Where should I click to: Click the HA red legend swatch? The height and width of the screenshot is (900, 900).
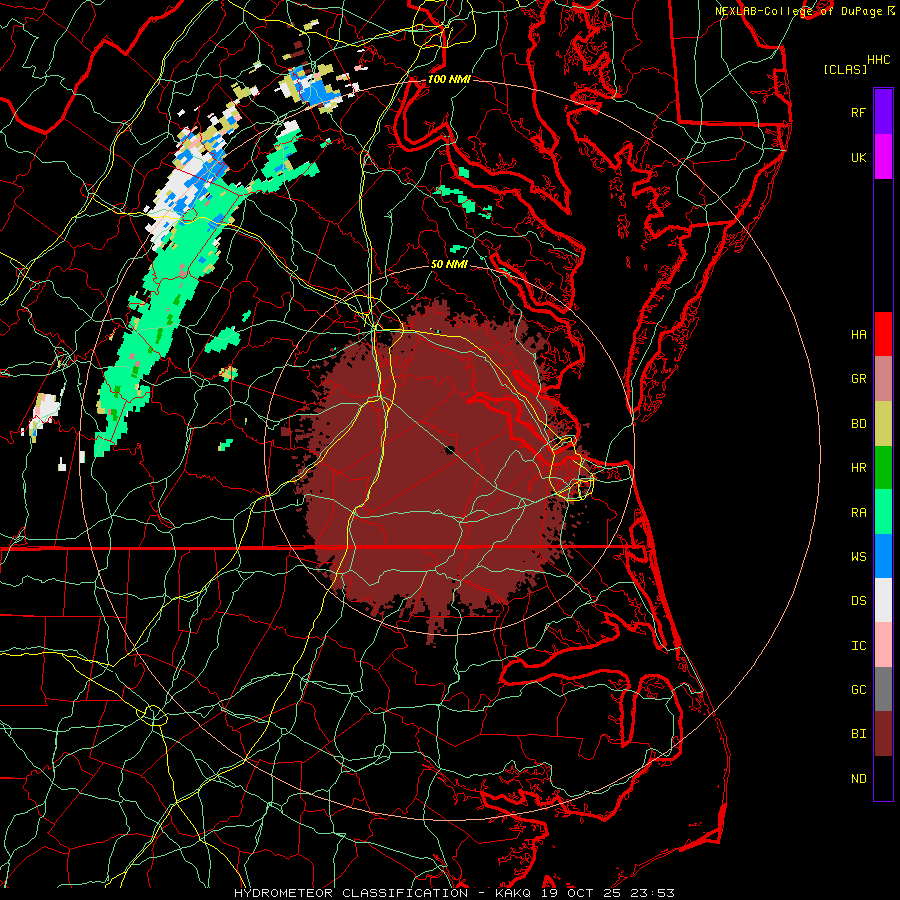[x=883, y=334]
